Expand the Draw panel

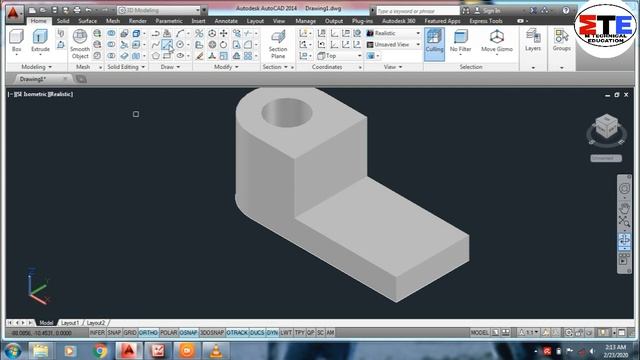(x=170, y=67)
